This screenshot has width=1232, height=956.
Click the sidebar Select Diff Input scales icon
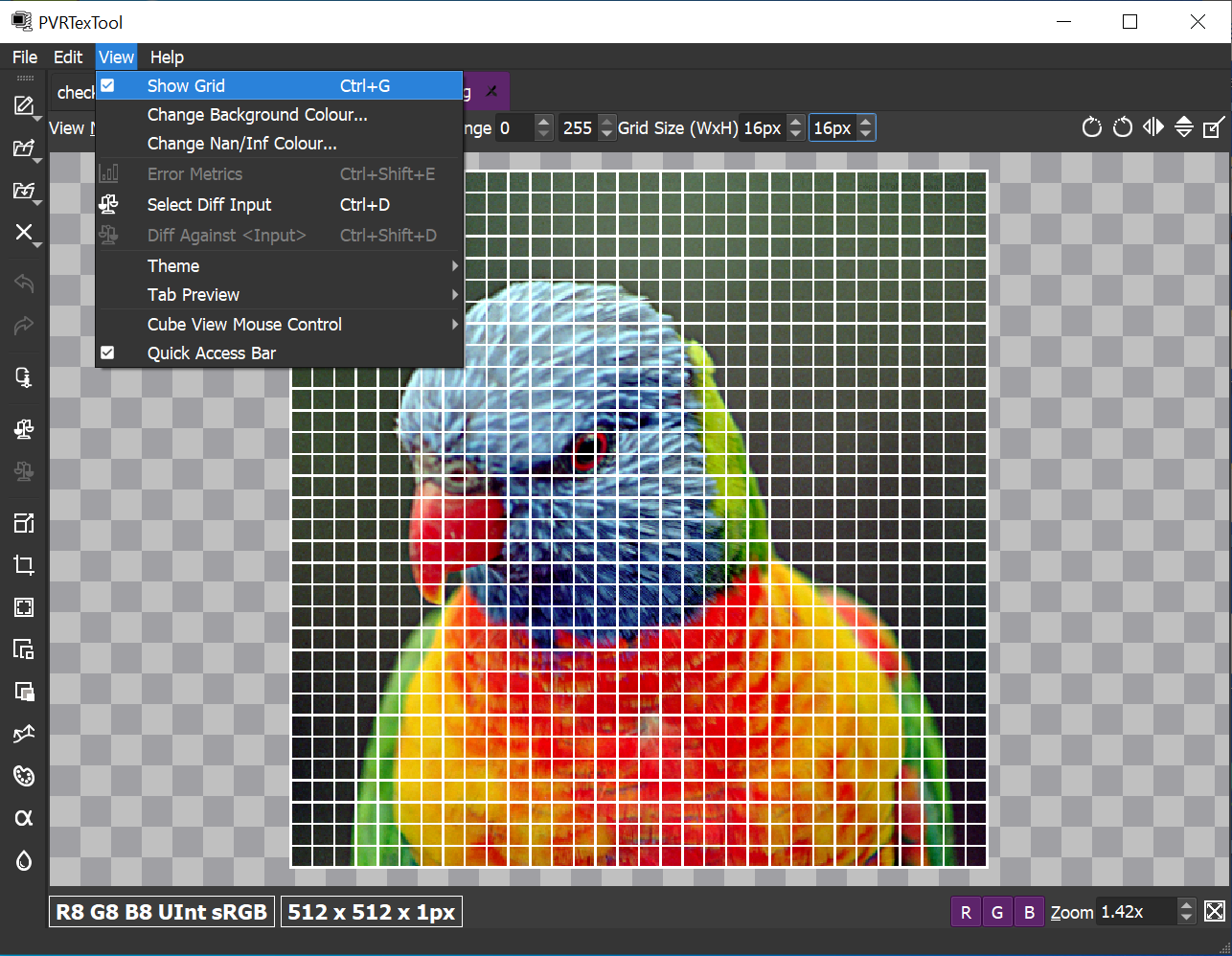pos(24,429)
